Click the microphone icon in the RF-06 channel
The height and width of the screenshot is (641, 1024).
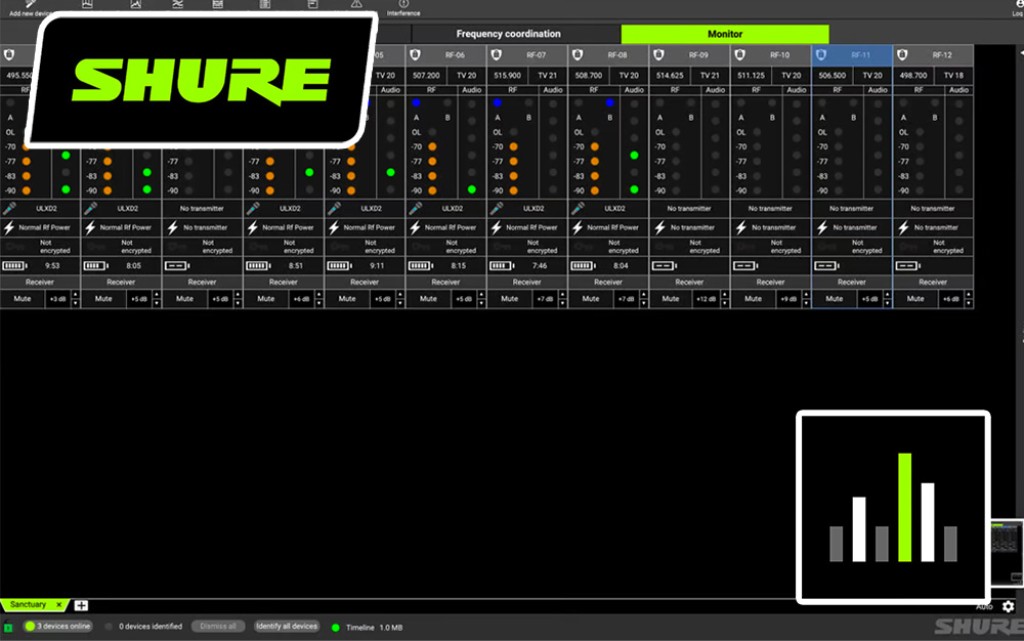[x=415, y=208]
